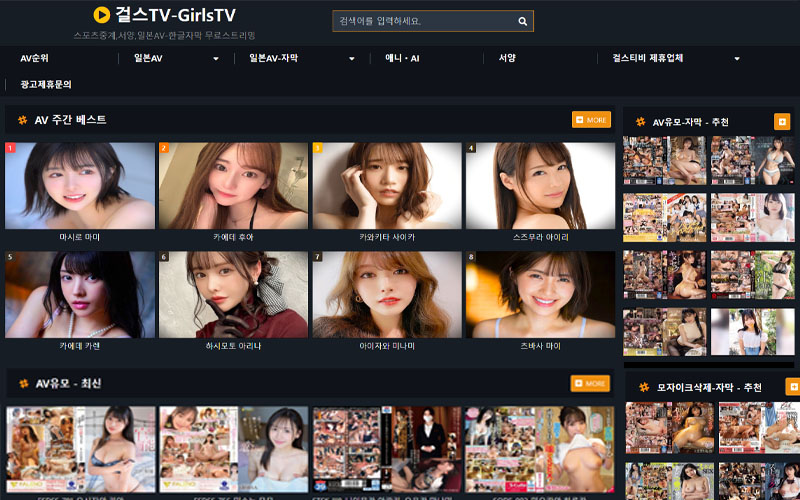Click the rank 6 badge
This screenshot has height=500, width=800.
(164, 257)
